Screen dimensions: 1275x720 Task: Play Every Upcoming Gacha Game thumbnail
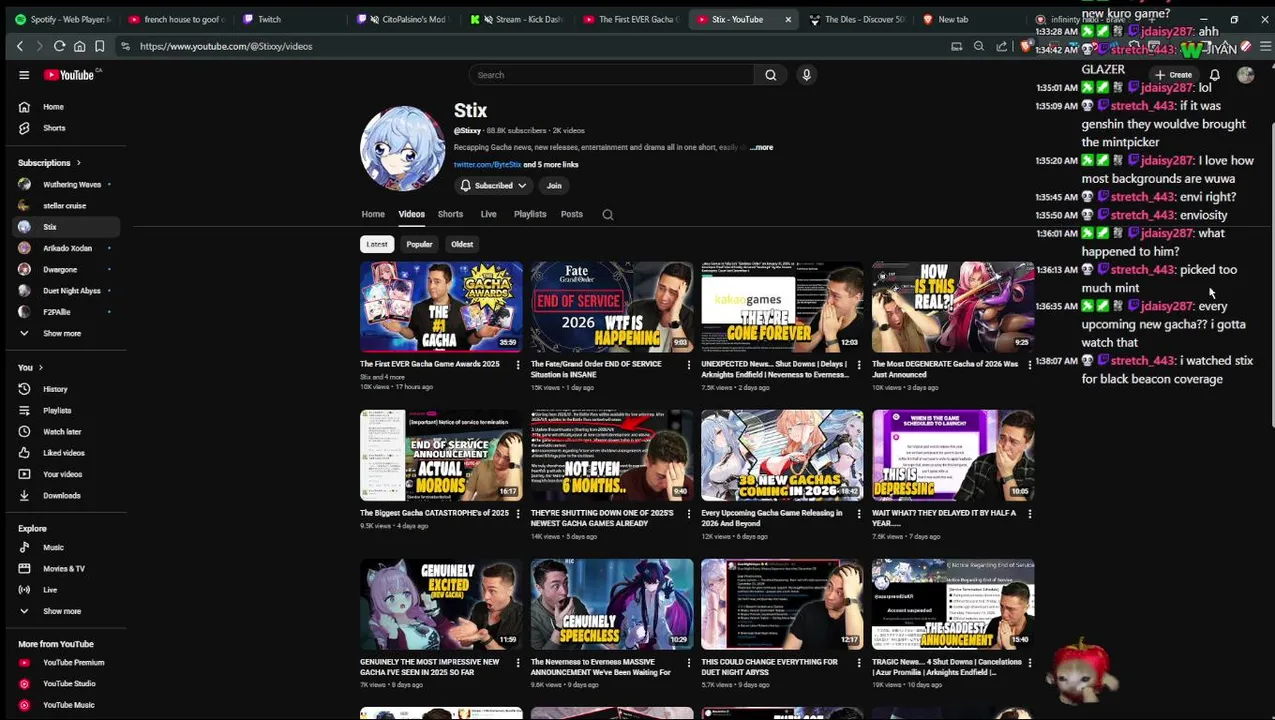[782, 455]
